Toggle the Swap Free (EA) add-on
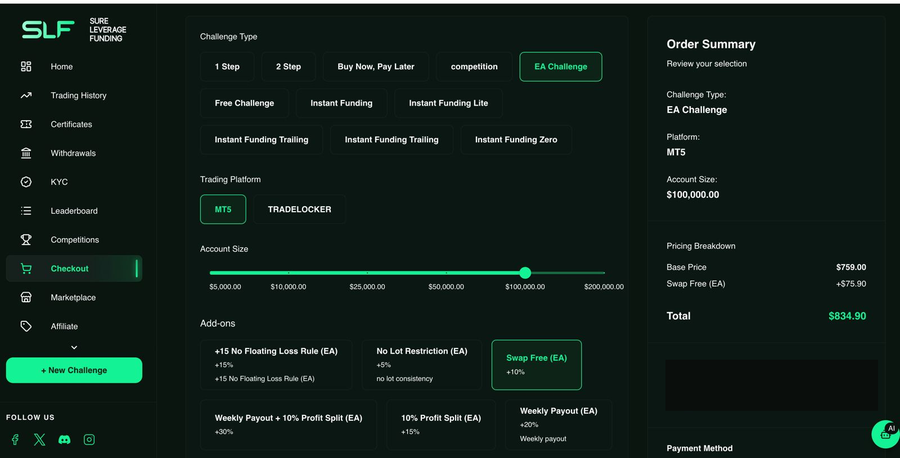 (x=536, y=365)
